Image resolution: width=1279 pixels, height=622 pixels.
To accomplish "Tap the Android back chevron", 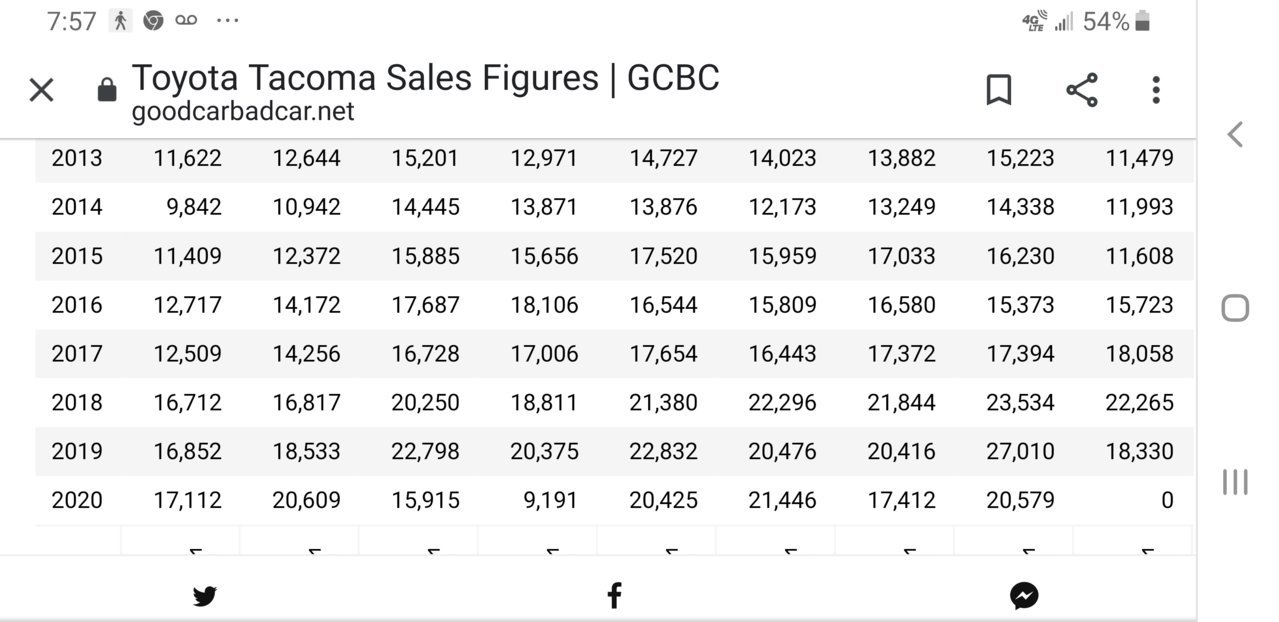I will pos(1236,134).
